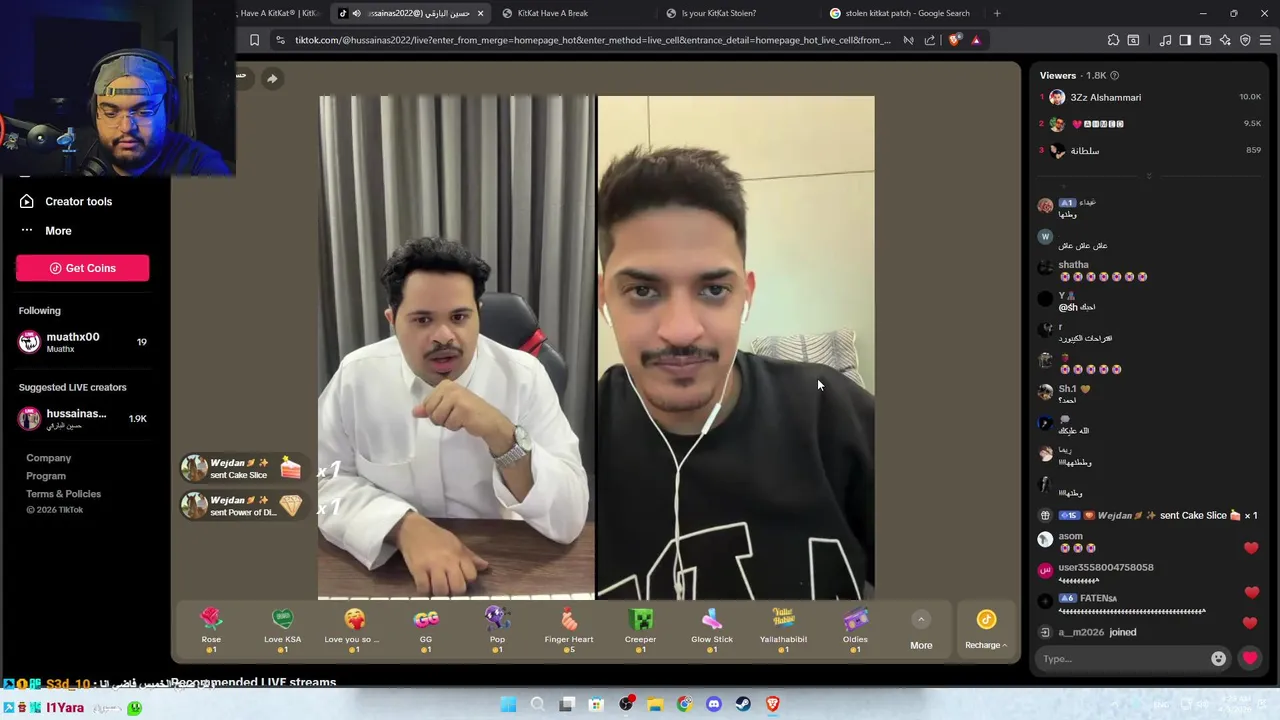This screenshot has height=720, width=1280.
Task: Expand Terms & Policies footer section
Action: pos(63,494)
